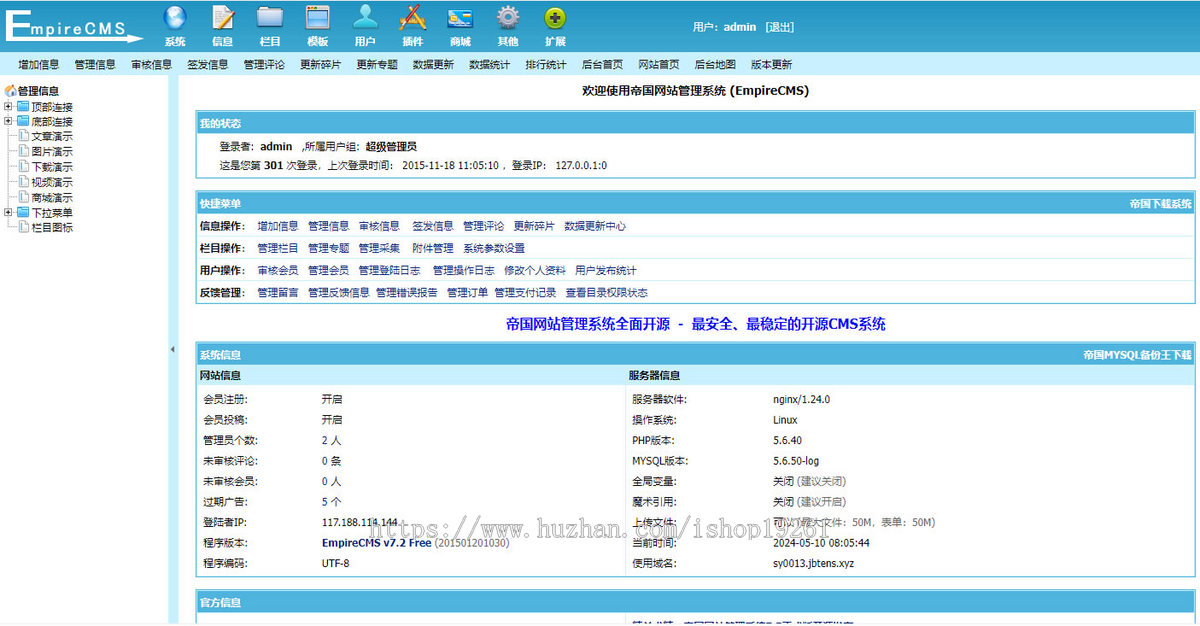Click the page icon of 视频演示
1200x626 pixels.
click(24, 182)
